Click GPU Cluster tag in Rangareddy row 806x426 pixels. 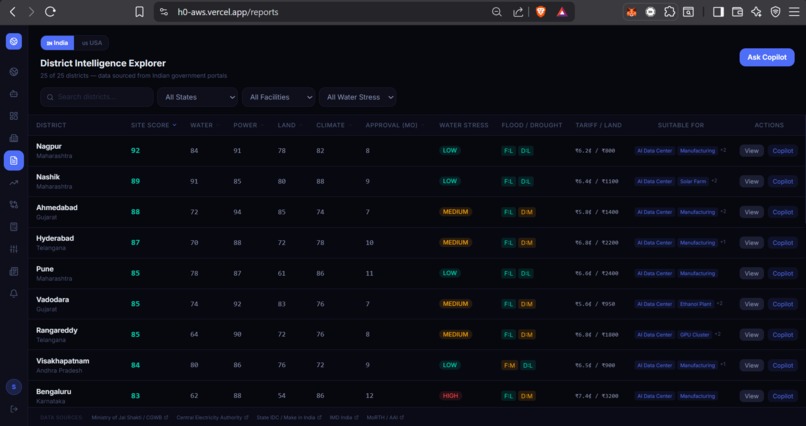coord(694,335)
